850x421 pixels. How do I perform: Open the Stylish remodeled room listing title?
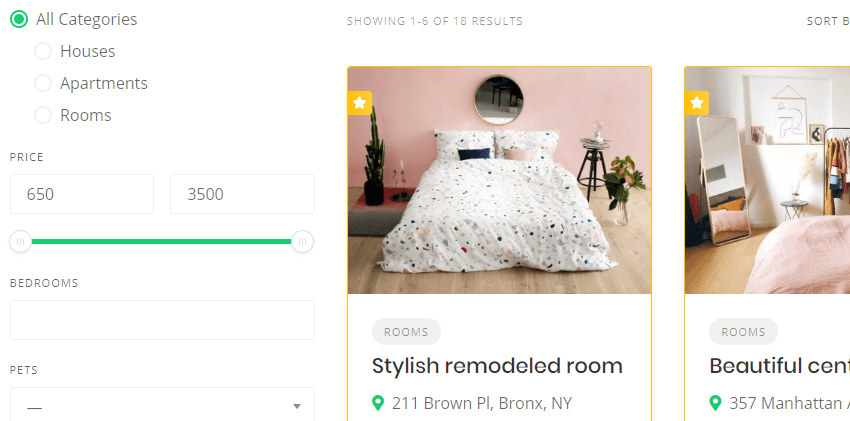pyautogui.click(x=497, y=366)
